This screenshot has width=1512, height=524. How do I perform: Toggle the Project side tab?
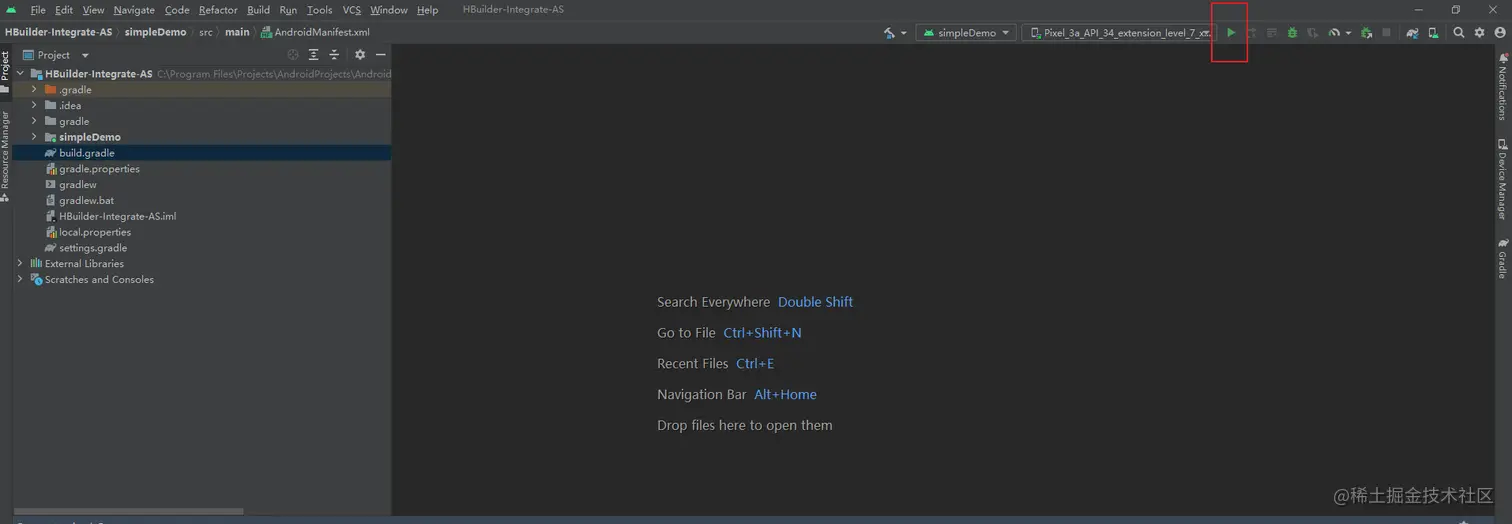[x=5, y=73]
